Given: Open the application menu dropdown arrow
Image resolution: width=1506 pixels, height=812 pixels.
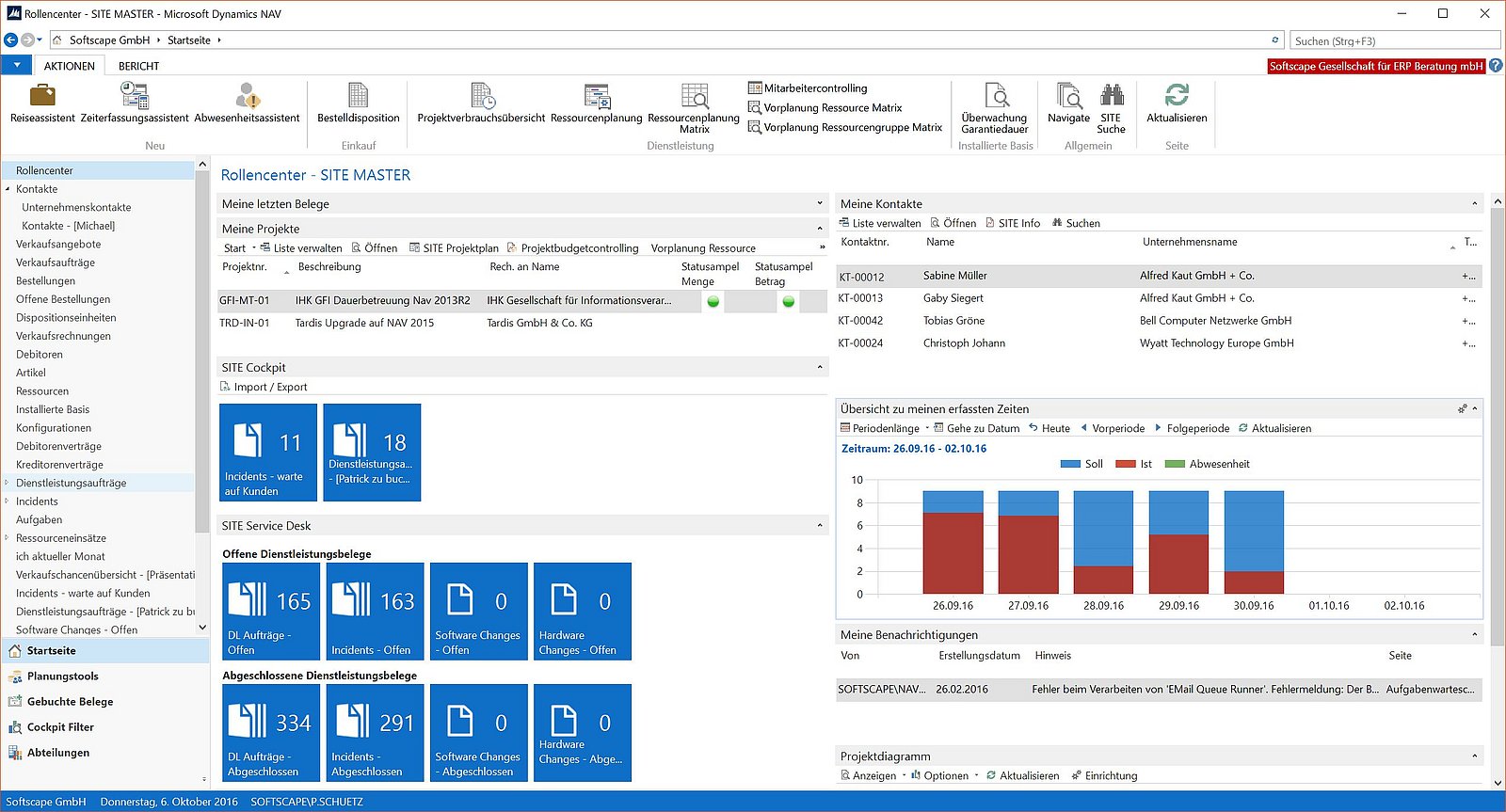Looking at the screenshot, I should tap(17, 65).
